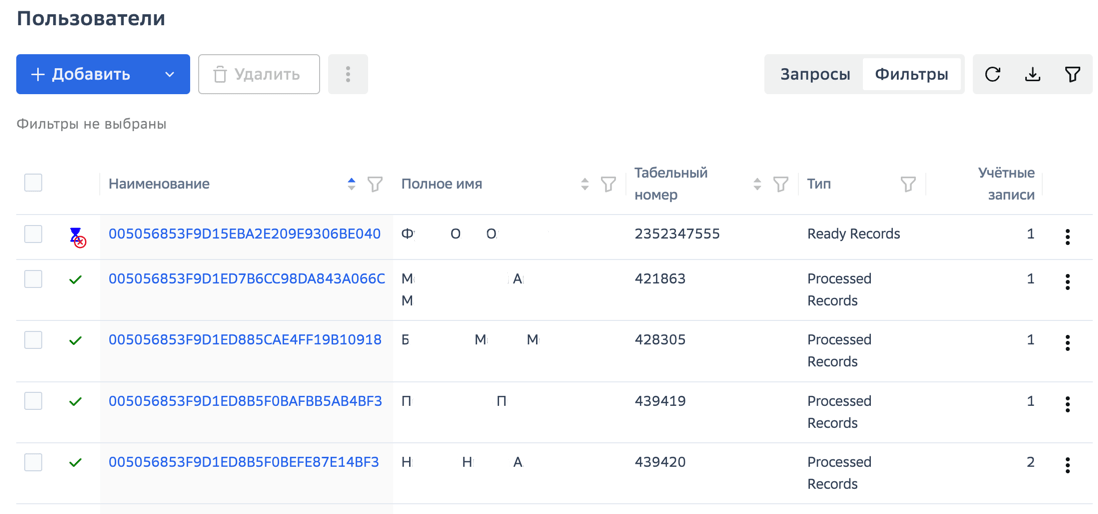Click personnel number 421863
This screenshot has height=514, width=1098.
click(x=660, y=279)
